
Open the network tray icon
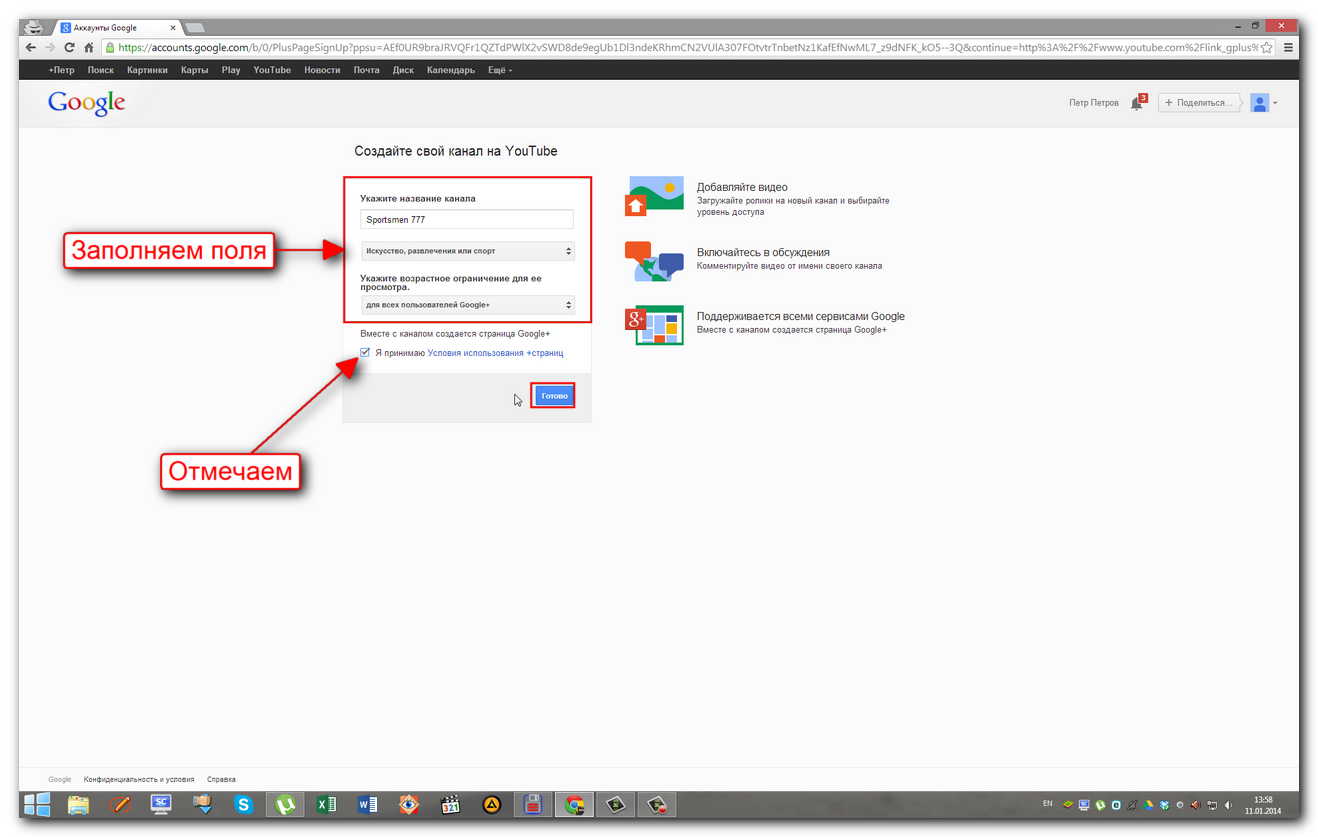pyautogui.click(x=1212, y=804)
